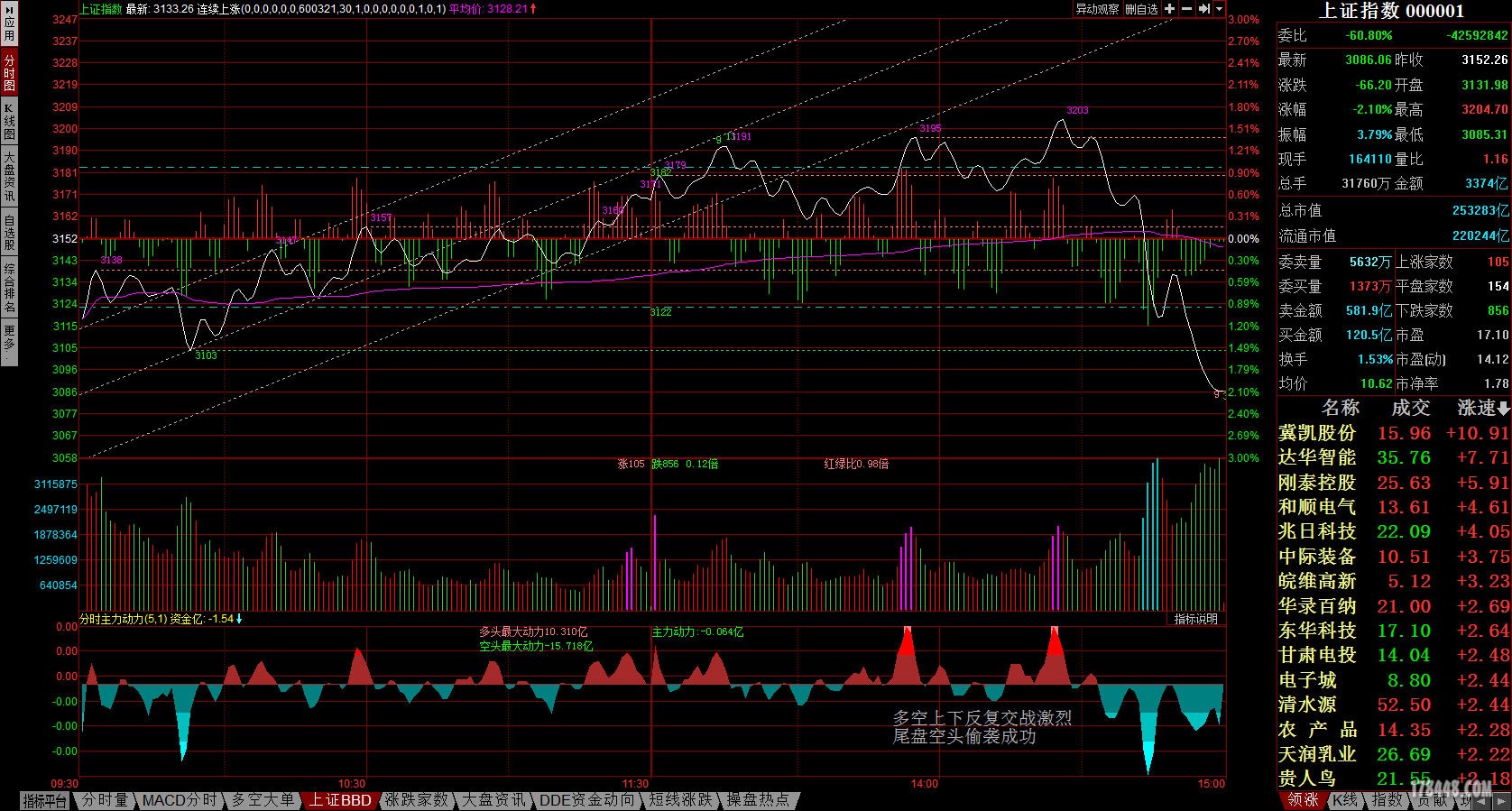Switch to the 短线涨跌 indicator tab

click(x=681, y=800)
